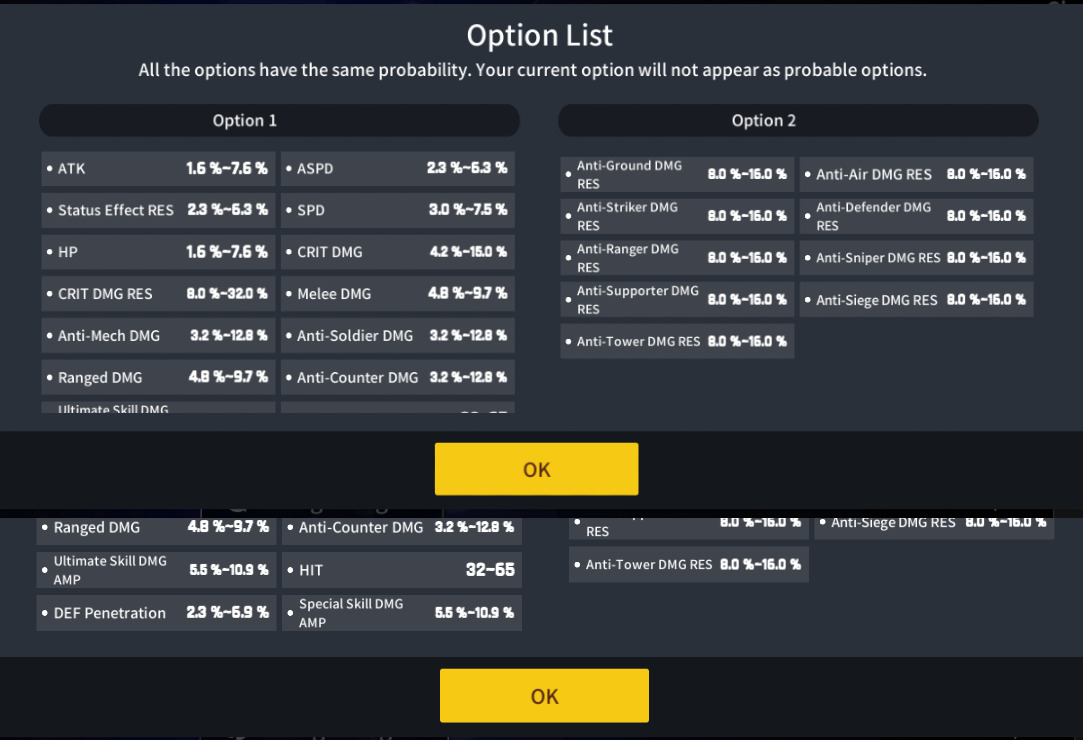Image resolution: width=1083 pixels, height=740 pixels.
Task: Click the Melee DMG option
Action: click(x=397, y=294)
